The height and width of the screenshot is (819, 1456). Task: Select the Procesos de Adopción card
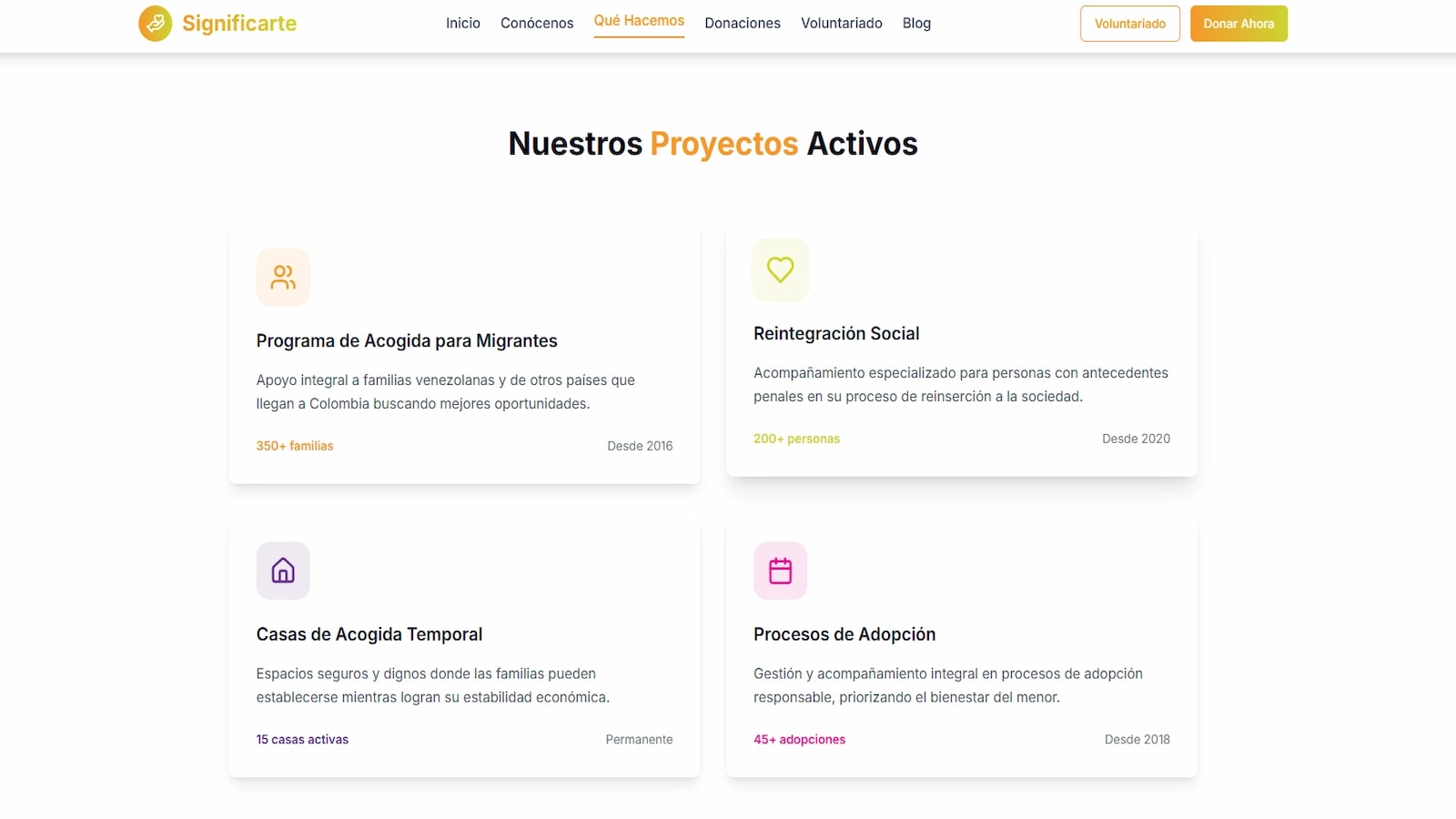(x=962, y=647)
